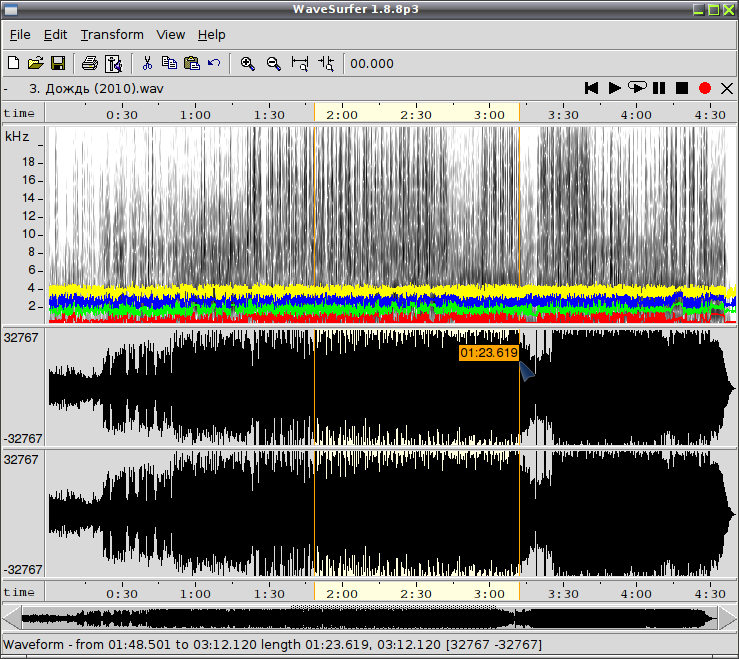The image size is (739, 659).
Task: Click the 18 kHz frequency tick label
Action: [28, 162]
